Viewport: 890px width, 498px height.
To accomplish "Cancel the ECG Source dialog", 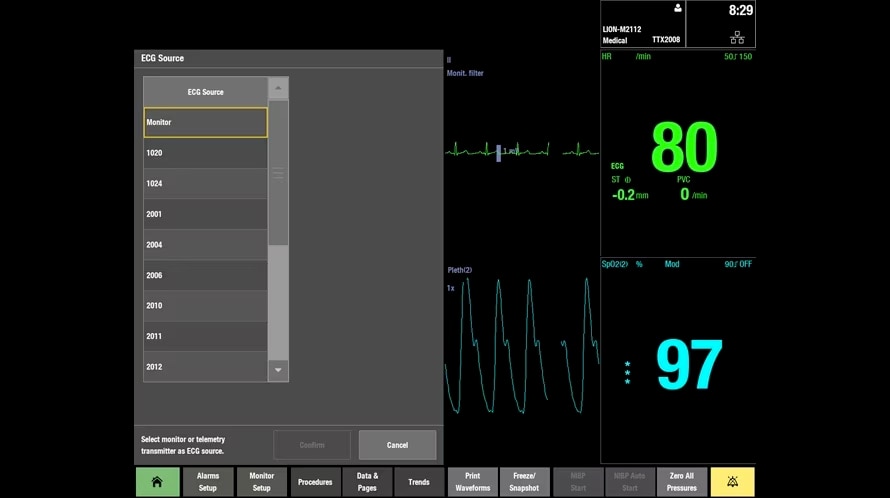I will pyautogui.click(x=397, y=445).
